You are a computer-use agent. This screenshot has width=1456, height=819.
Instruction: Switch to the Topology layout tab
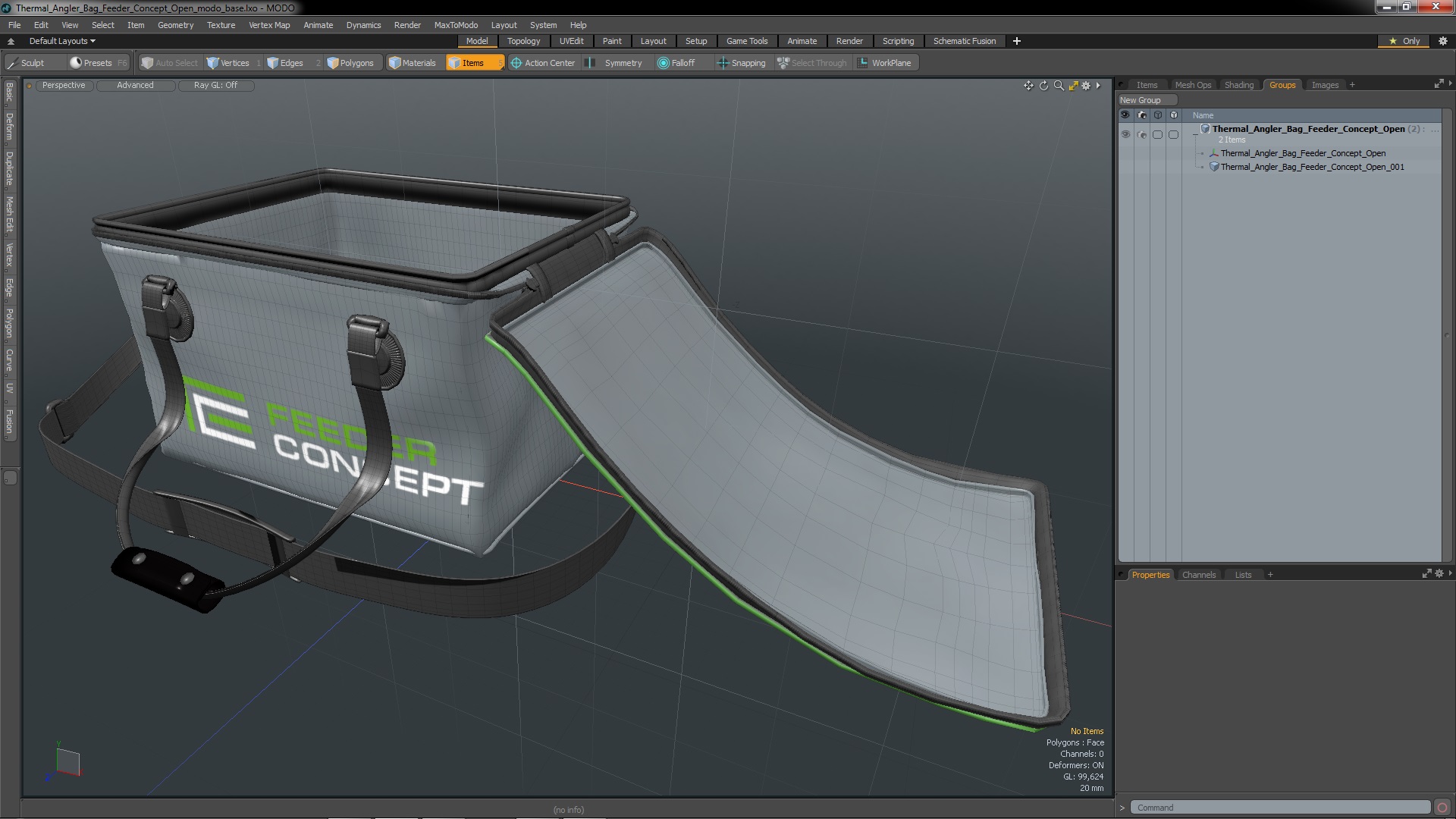pyautogui.click(x=523, y=41)
